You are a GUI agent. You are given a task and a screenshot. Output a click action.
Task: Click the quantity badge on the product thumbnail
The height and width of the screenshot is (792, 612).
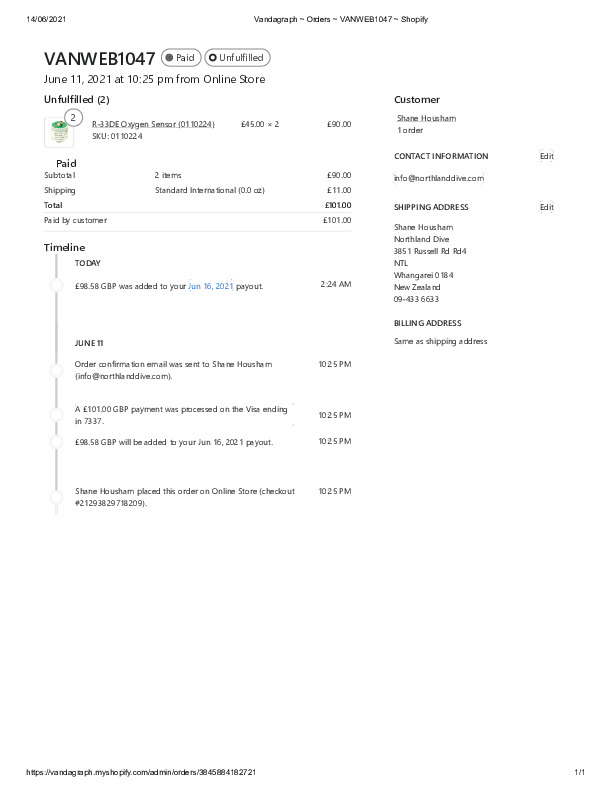point(73,118)
